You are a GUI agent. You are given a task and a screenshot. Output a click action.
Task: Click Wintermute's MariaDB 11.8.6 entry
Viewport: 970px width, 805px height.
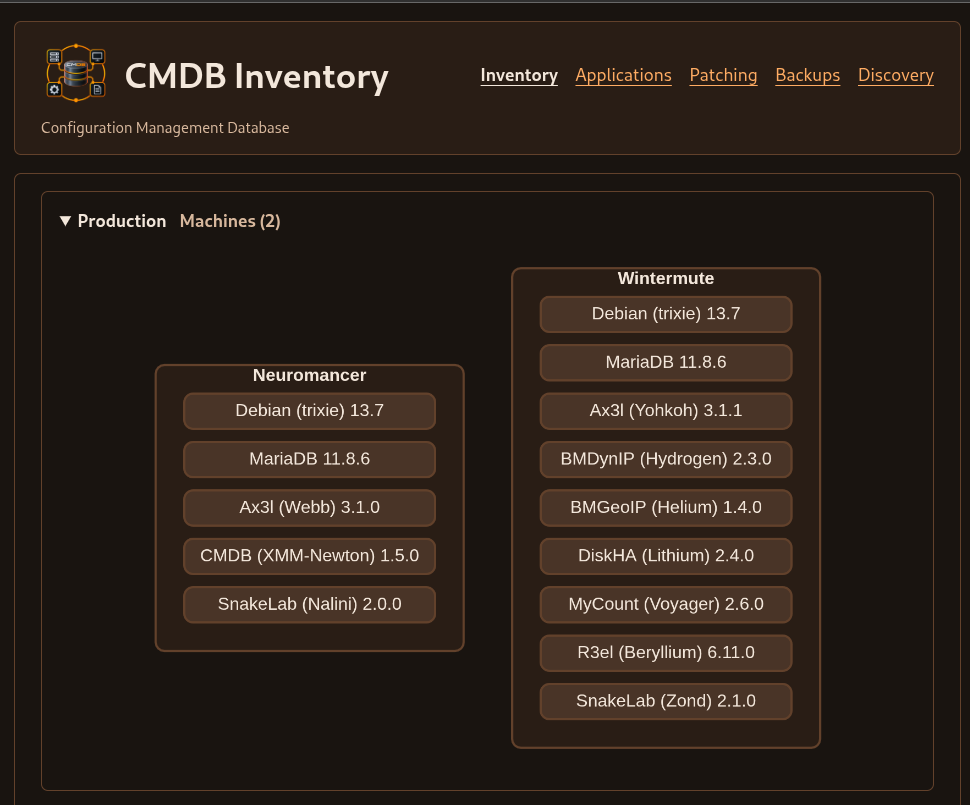pyautogui.click(x=666, y=363)
